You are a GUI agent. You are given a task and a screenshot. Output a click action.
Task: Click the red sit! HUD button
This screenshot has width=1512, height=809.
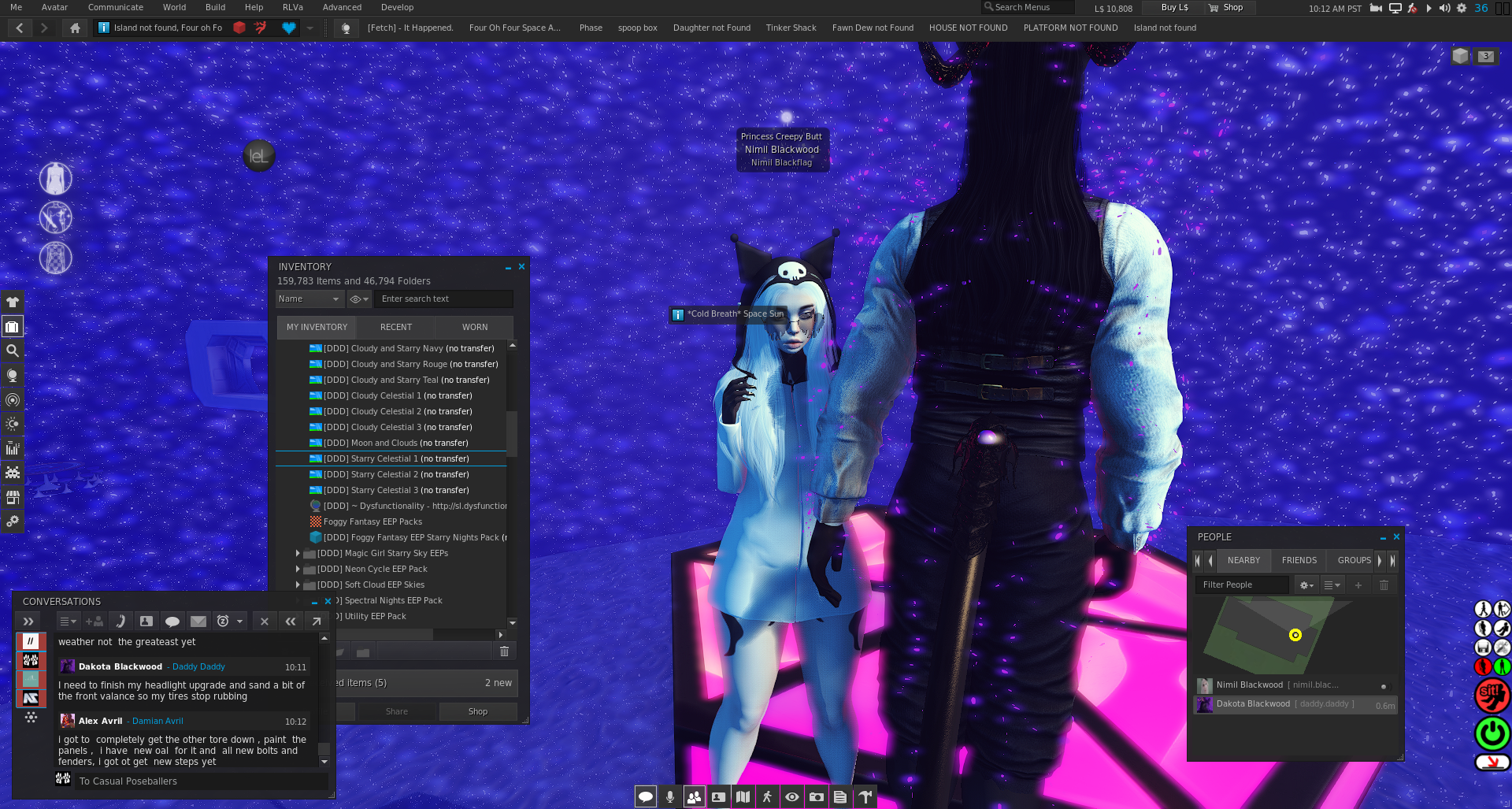(1491, 696)
